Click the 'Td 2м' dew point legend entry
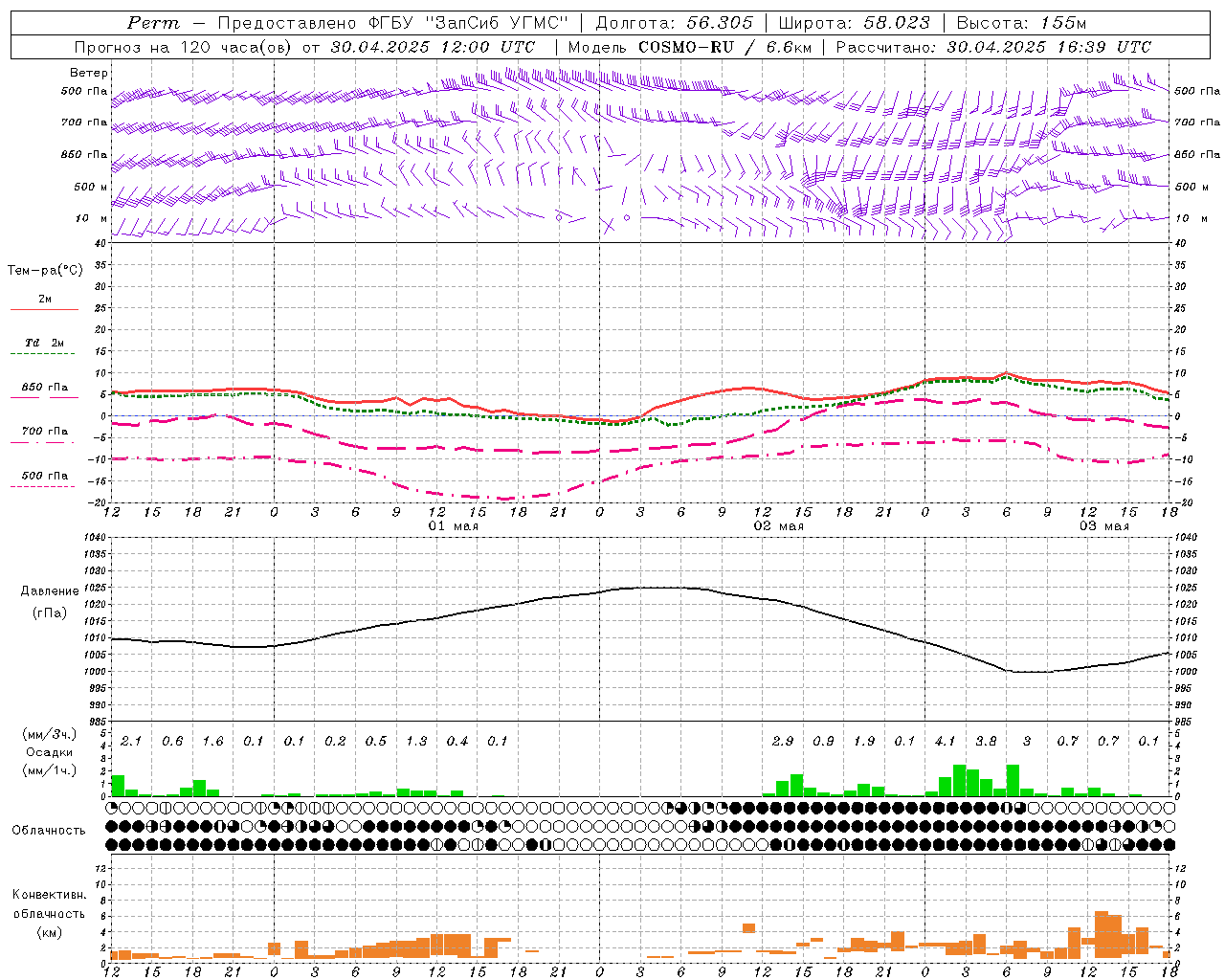The image size is (1225, 980). point(45,343)
